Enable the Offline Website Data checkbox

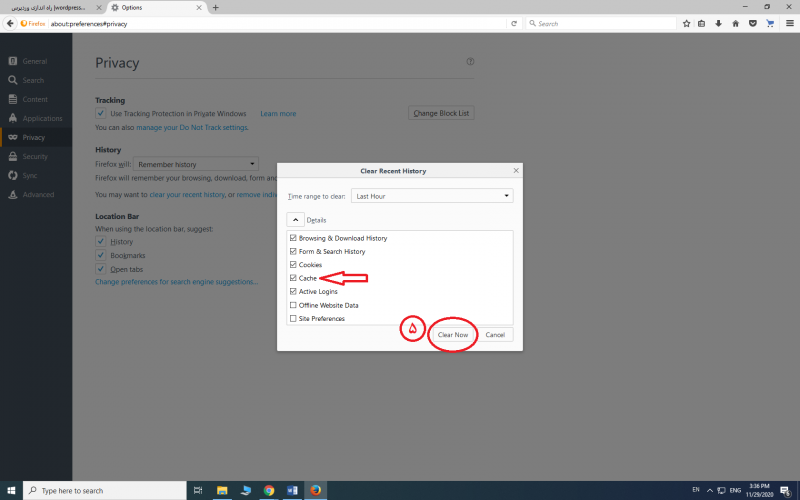click(293, 305)
